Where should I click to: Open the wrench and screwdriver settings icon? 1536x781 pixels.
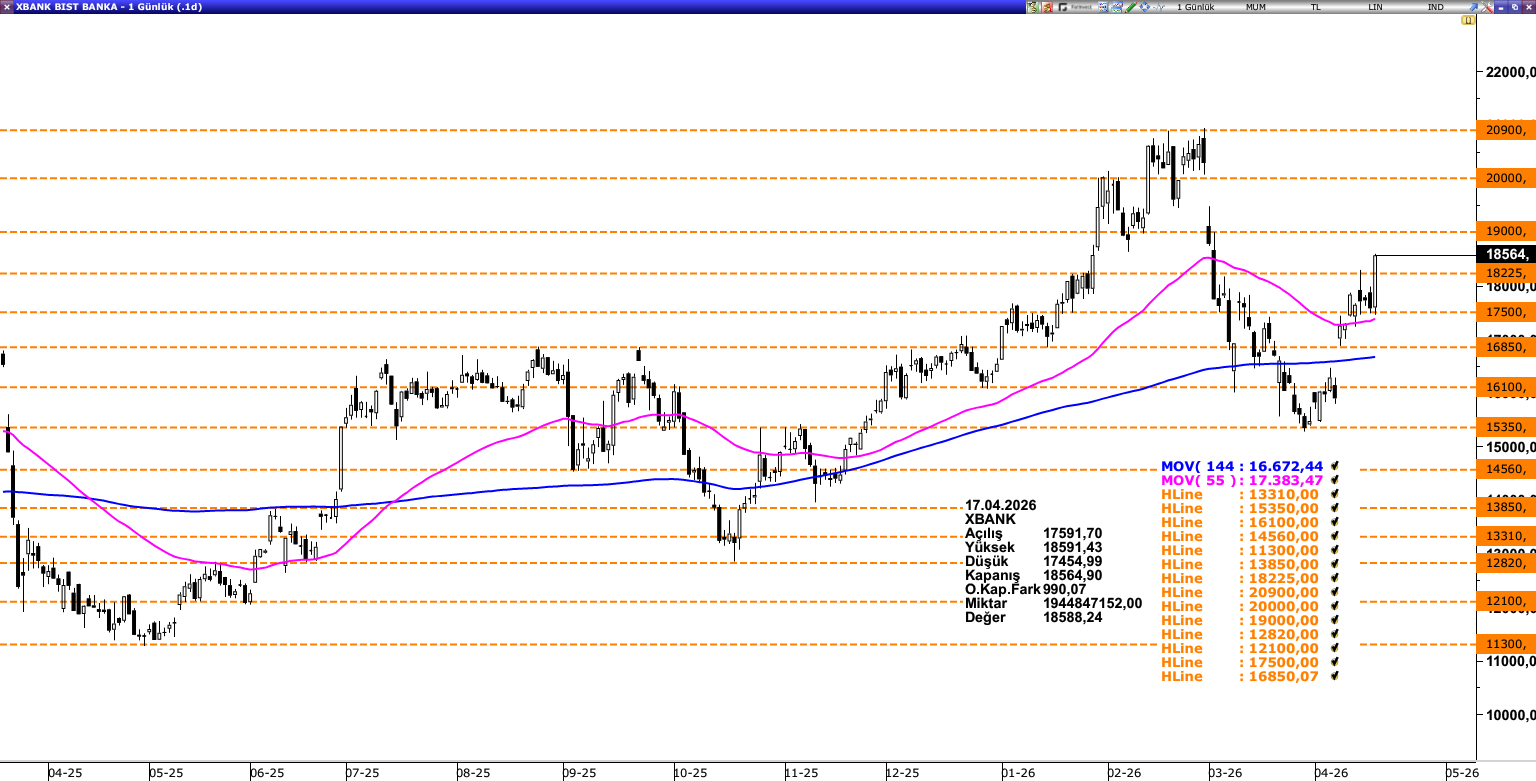point(1487,7)
